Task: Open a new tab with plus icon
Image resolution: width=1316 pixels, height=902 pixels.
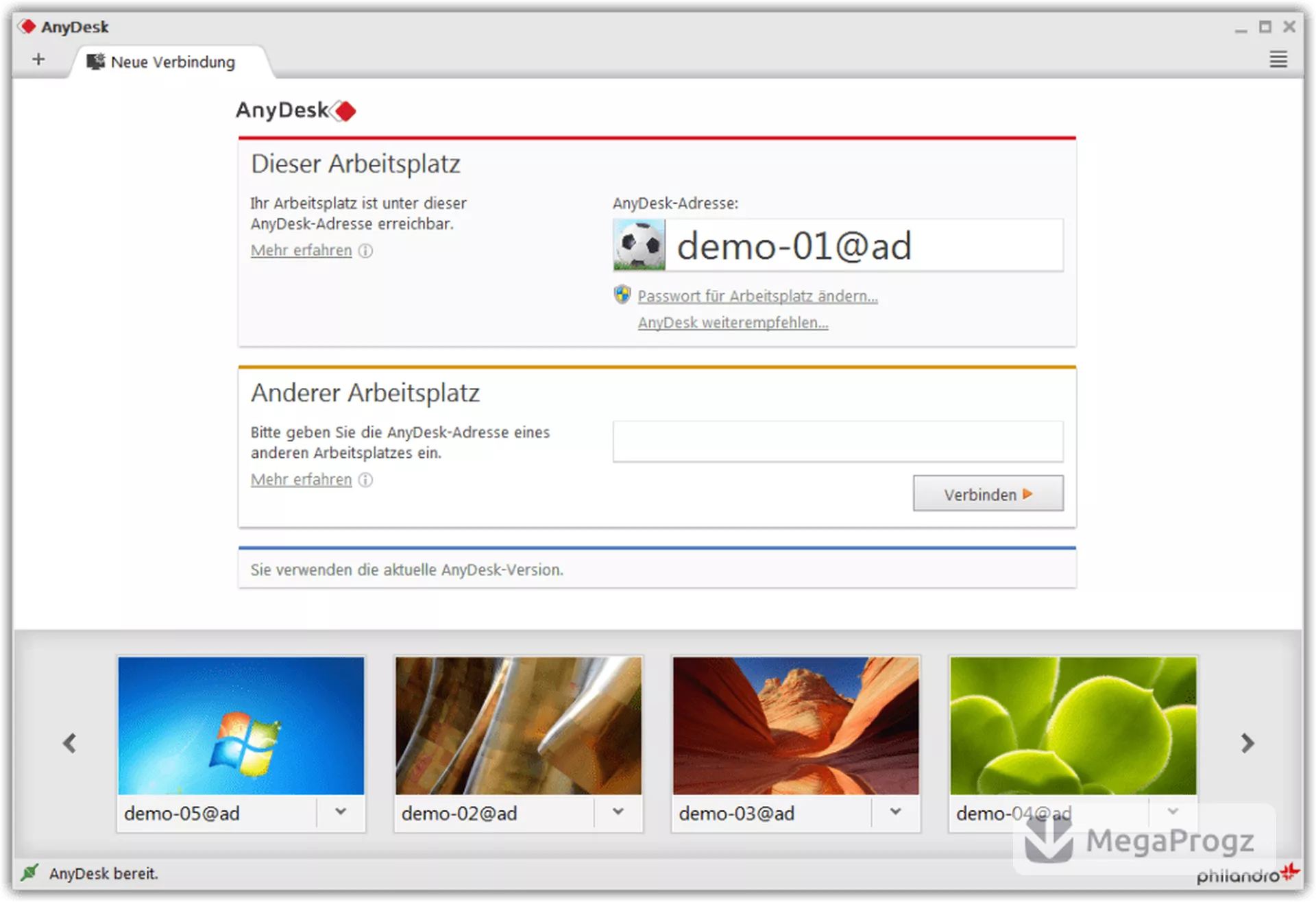Action: pyautogui.click(x=38, y=60)
